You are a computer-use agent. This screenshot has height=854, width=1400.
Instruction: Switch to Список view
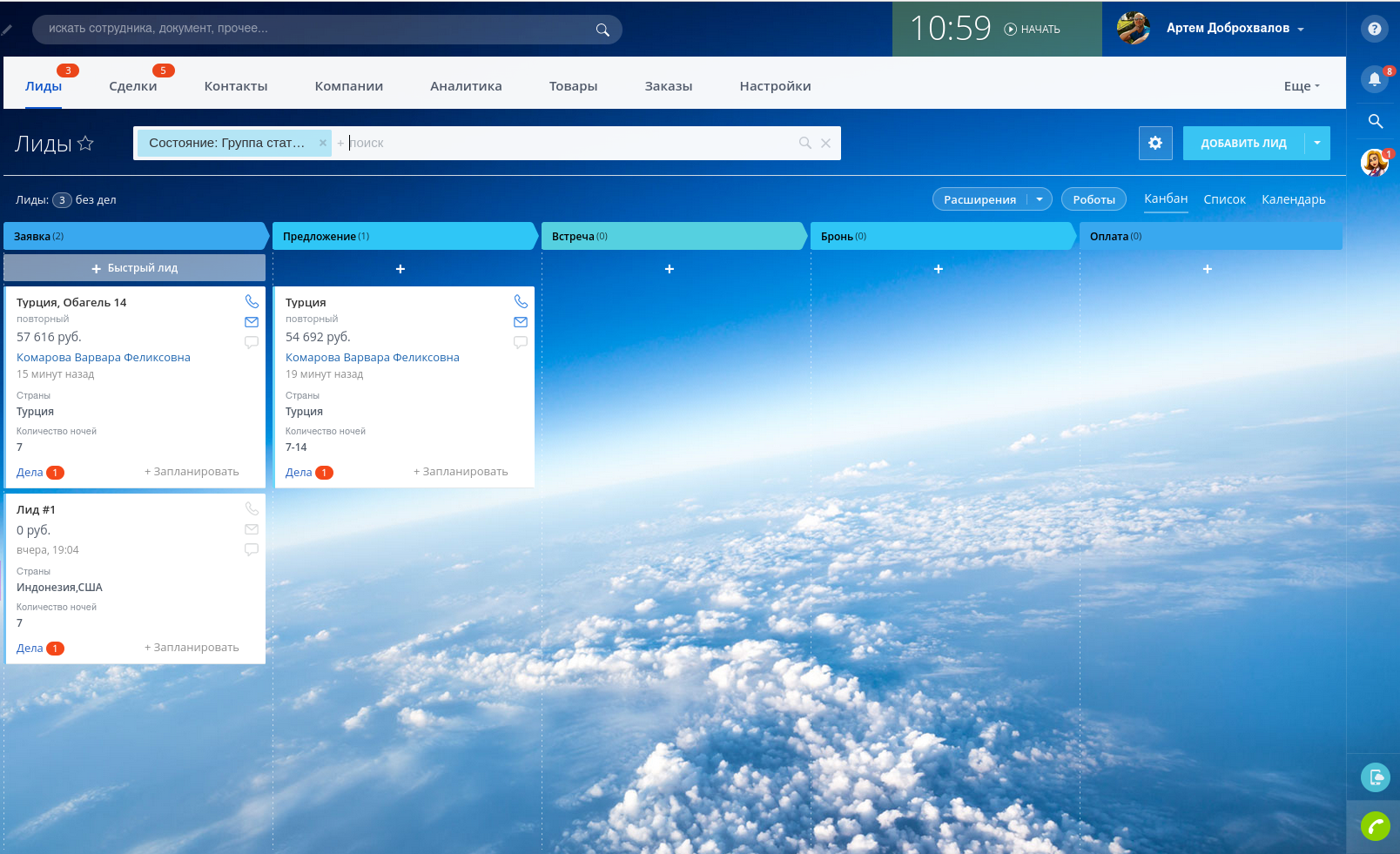pyautogui.click(x=1224, y=199)
